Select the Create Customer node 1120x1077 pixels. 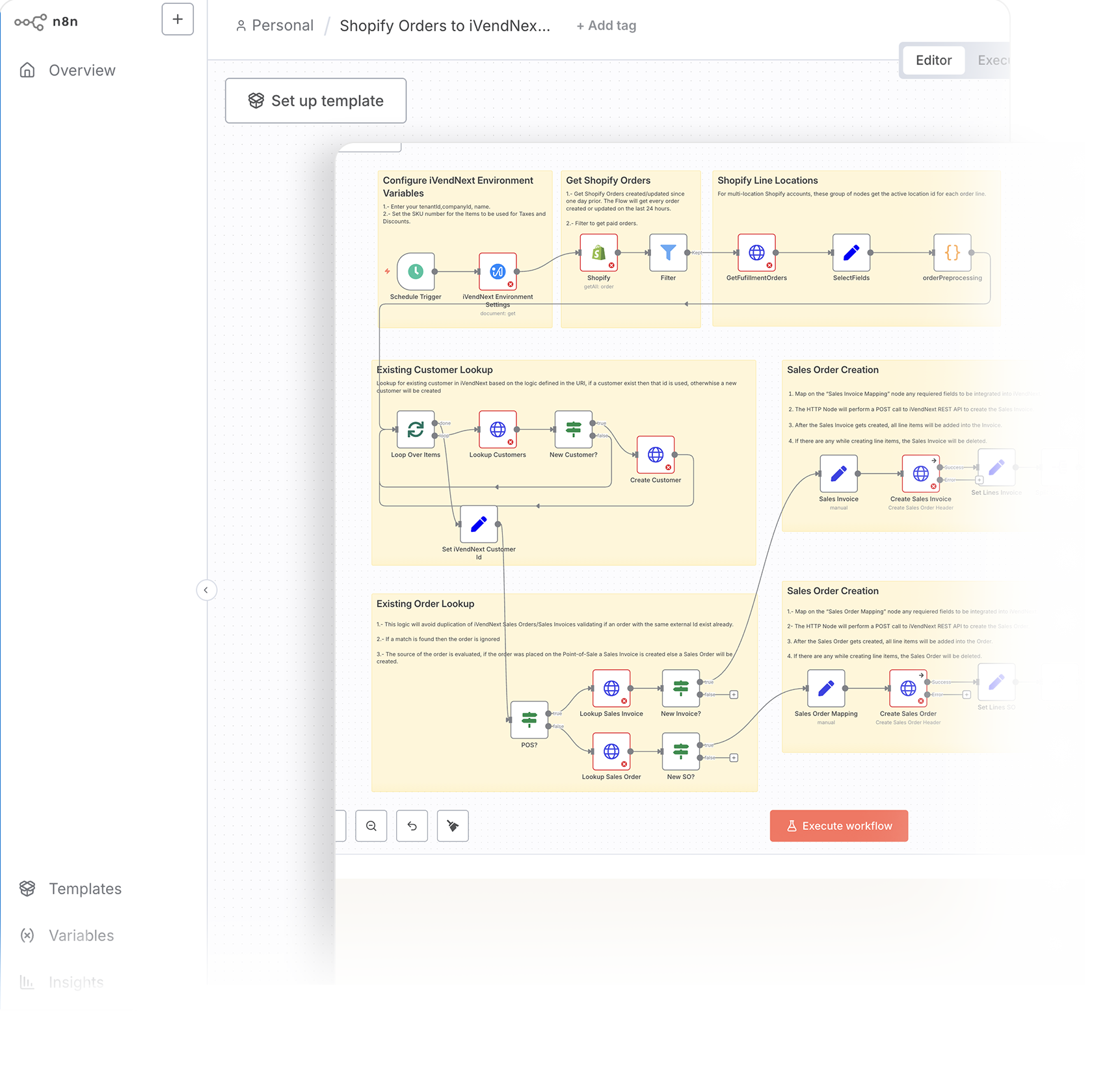656,455
